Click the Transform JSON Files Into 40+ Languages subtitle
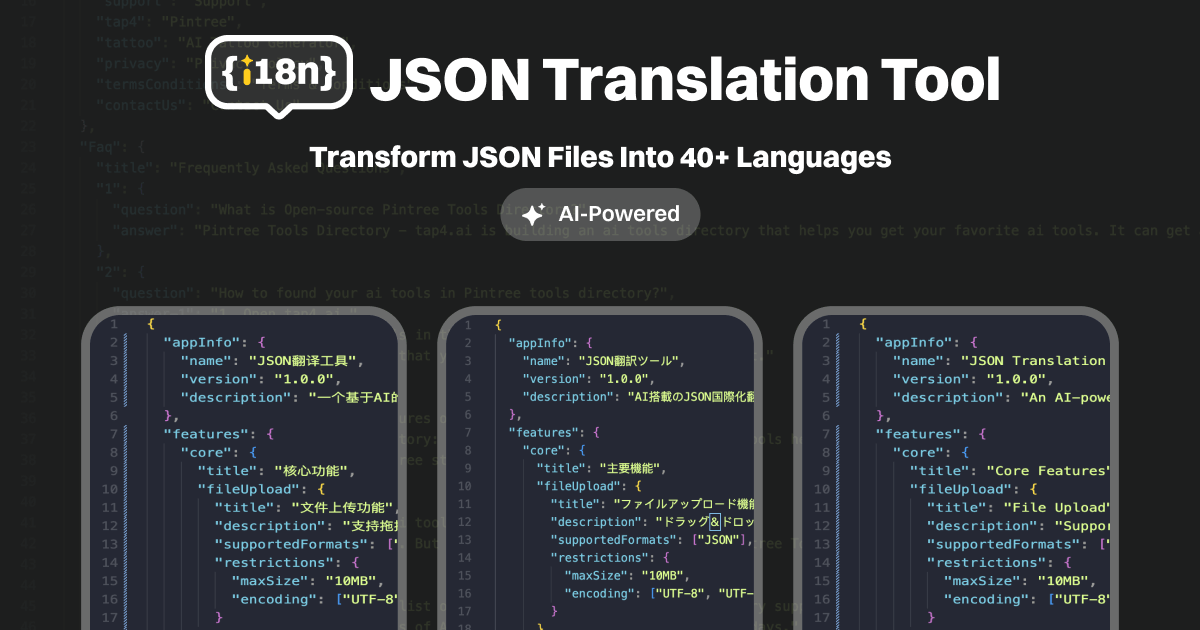The height and width of the screenshot is (630, 1200). tap(601, 157)
